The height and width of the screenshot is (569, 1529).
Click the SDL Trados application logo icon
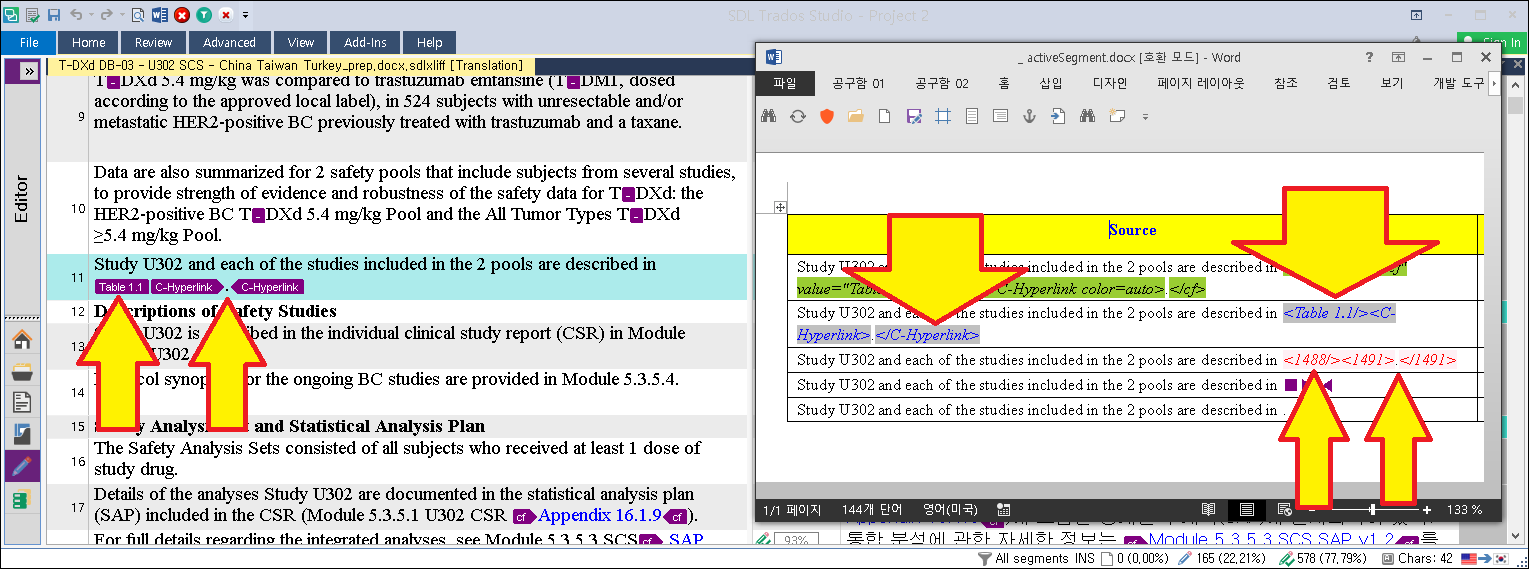11,15
